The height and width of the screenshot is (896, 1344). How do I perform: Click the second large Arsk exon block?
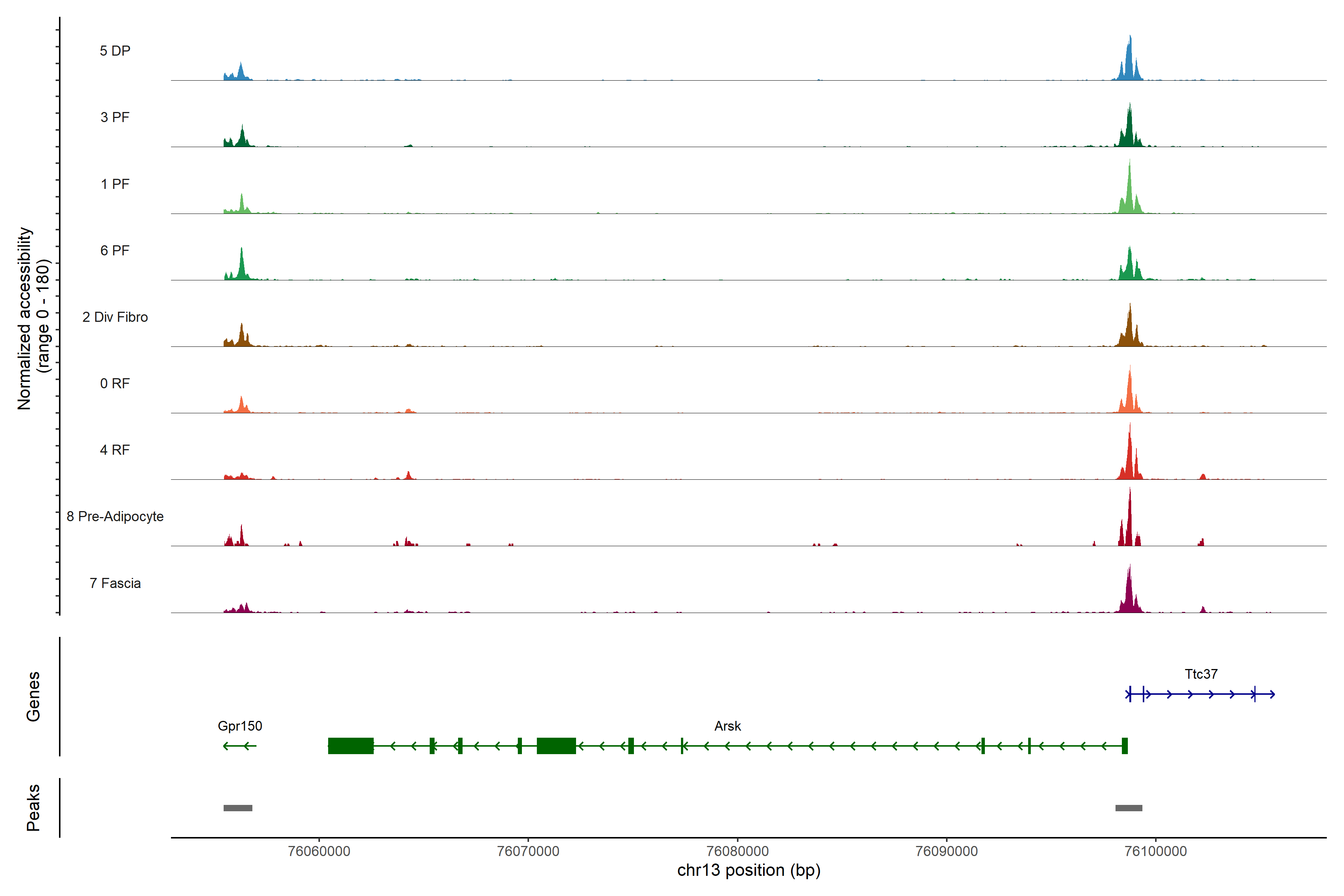tap(556, 746)
